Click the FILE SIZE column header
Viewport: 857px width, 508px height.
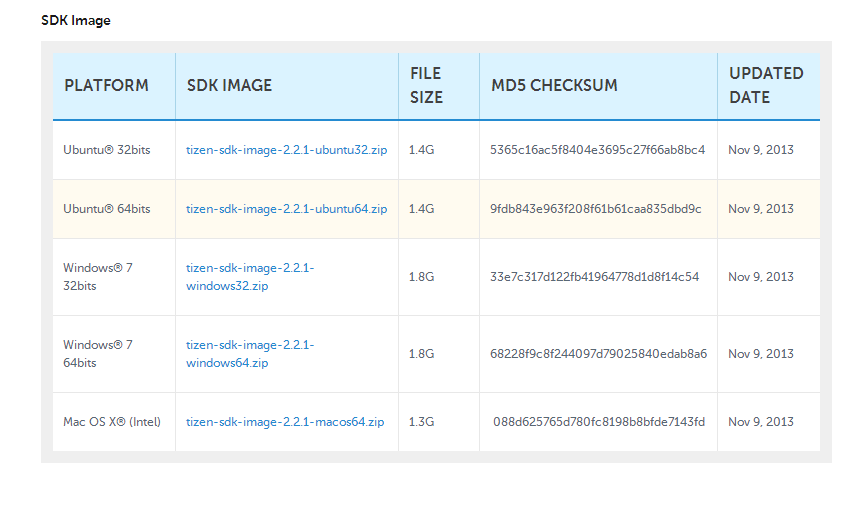point(426,85)
